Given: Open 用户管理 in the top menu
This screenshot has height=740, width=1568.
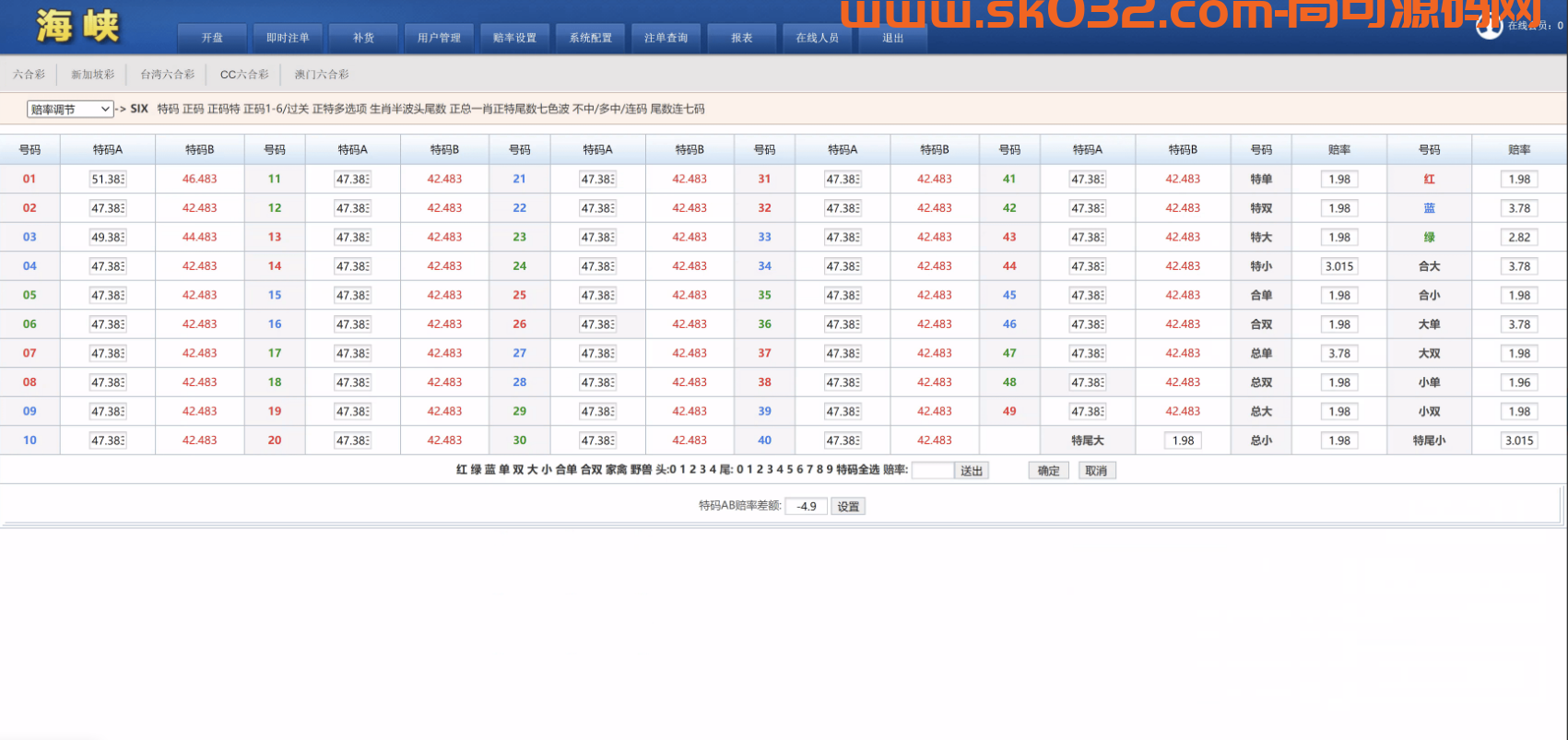Looking at the screenshot, I should (x=439, y=38).
